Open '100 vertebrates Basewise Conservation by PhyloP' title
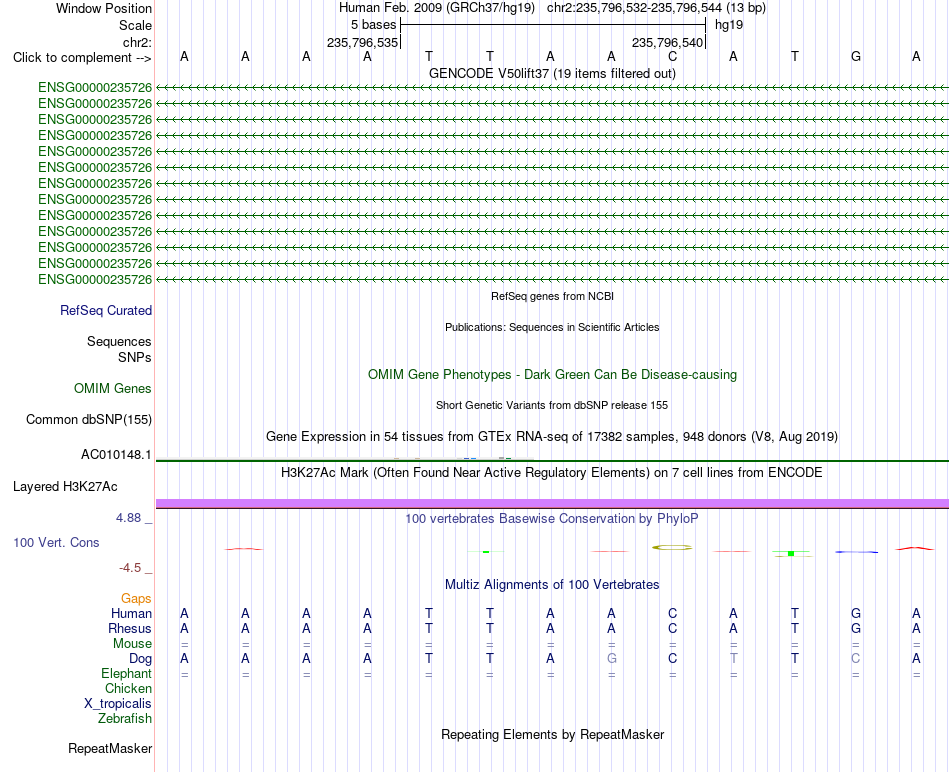 (x=552, y=519)
